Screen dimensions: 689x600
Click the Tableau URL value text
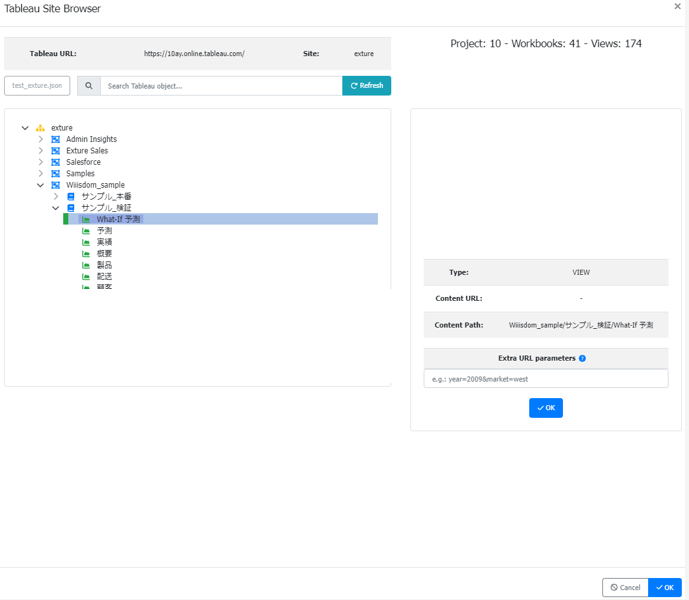click(x=194, y=54)
